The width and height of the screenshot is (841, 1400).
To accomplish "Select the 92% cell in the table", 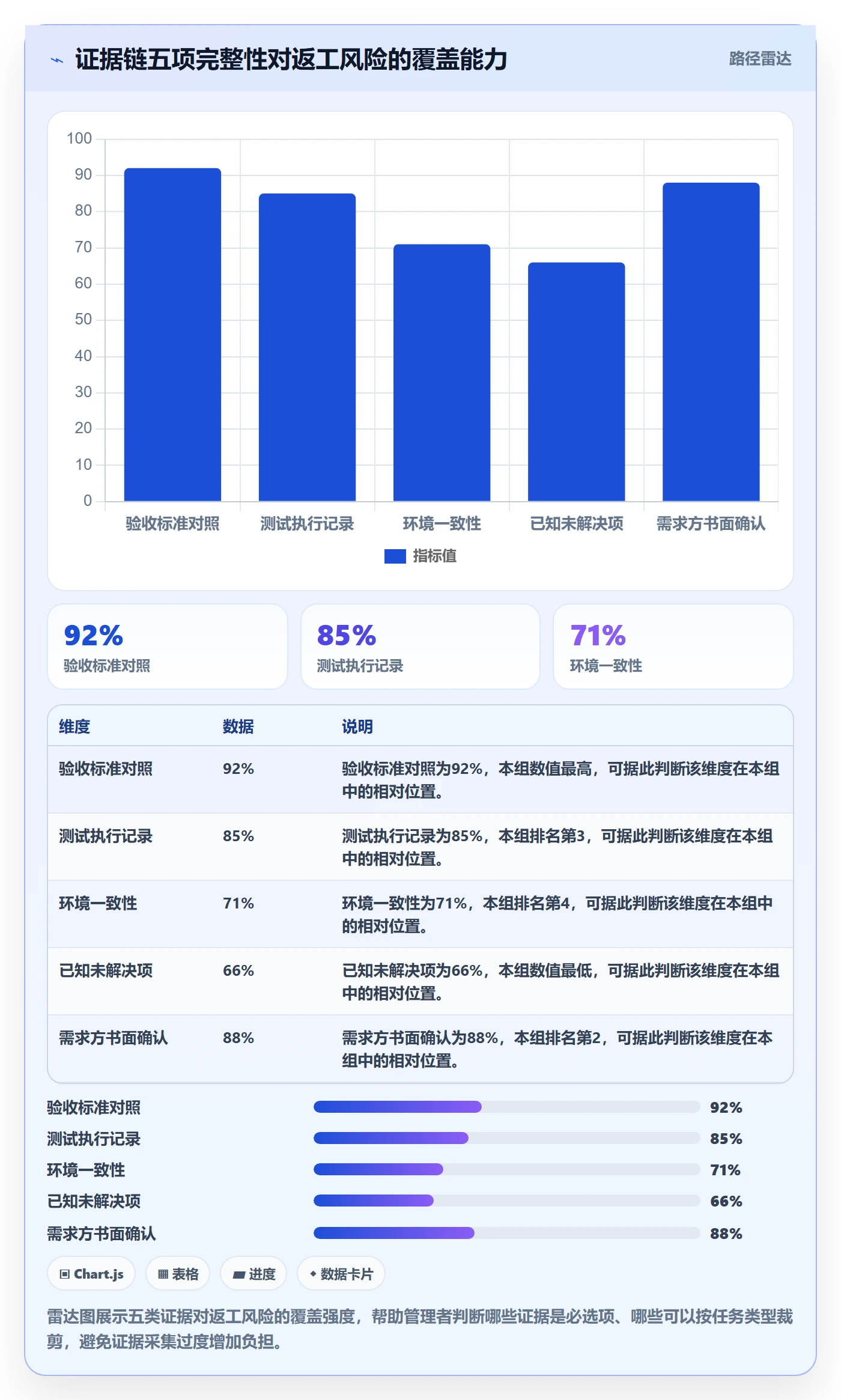I will 238,768.
